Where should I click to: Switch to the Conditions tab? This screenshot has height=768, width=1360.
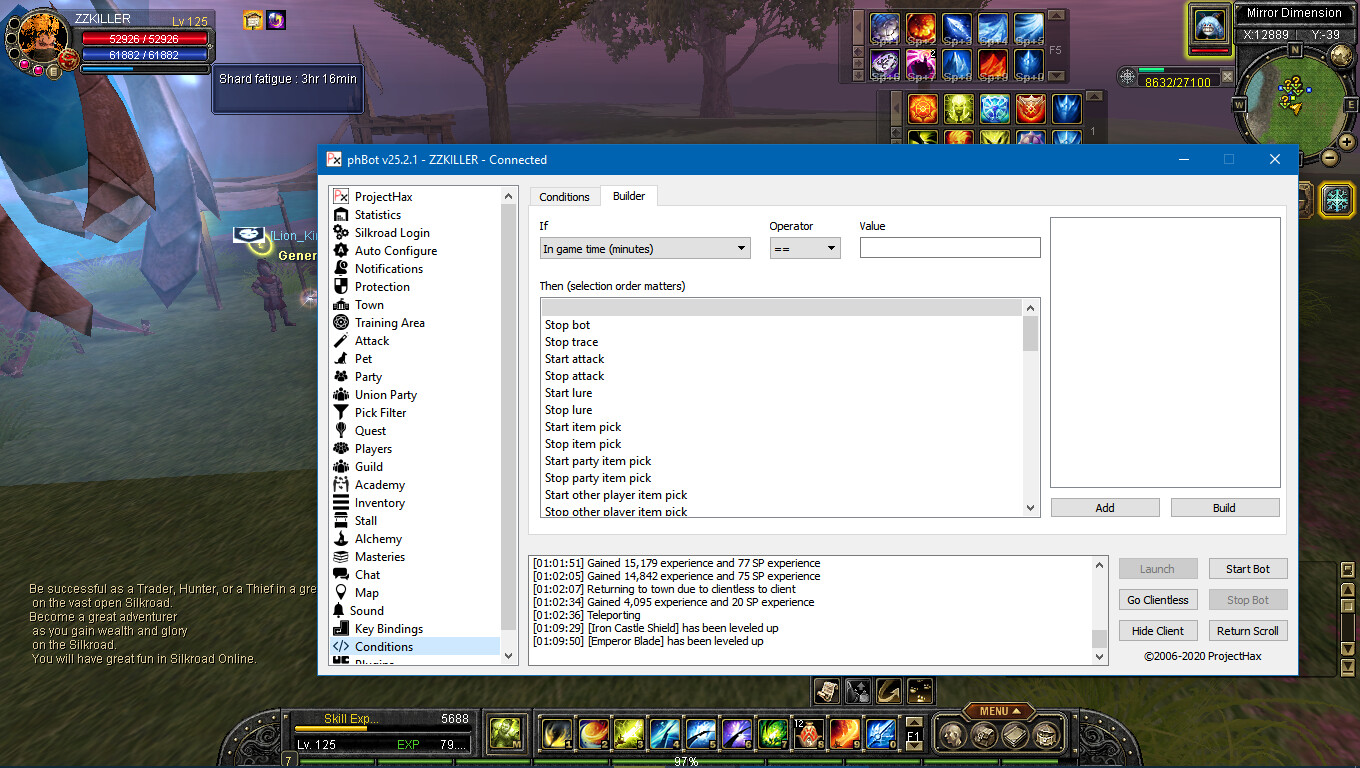[564, 197]
